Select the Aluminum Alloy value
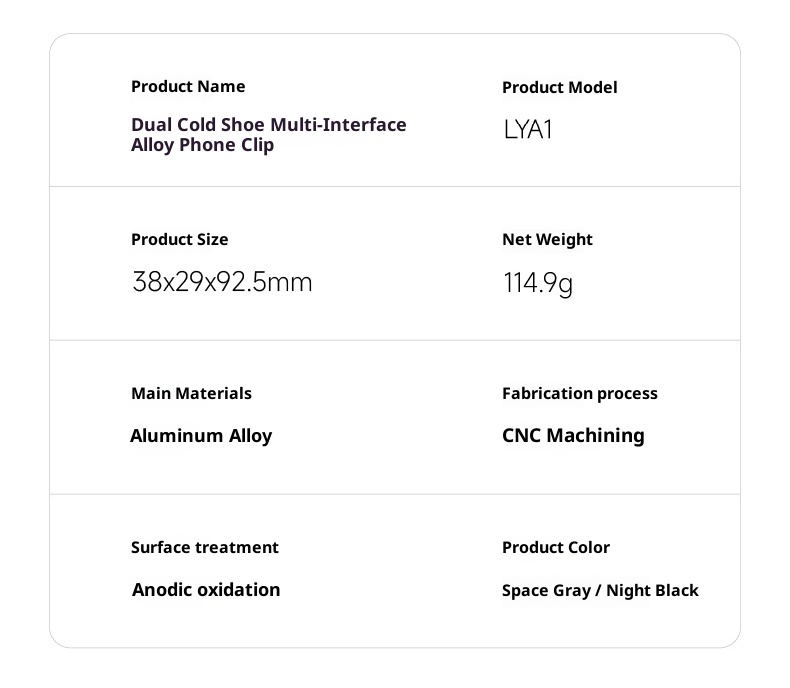 tap(201, 436)
